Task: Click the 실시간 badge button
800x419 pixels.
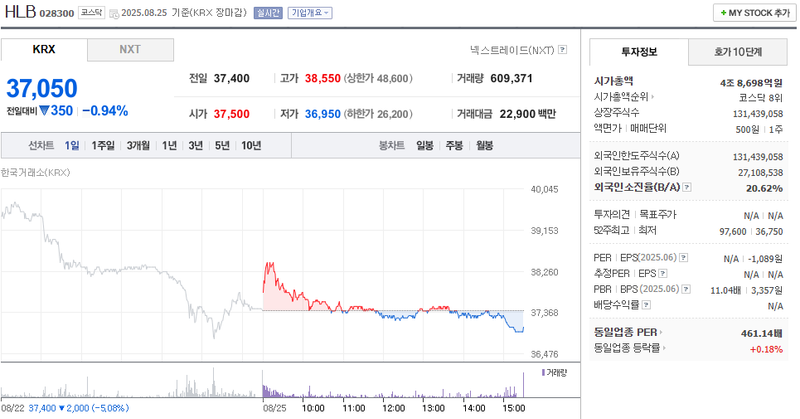Action: coord(268,13)
